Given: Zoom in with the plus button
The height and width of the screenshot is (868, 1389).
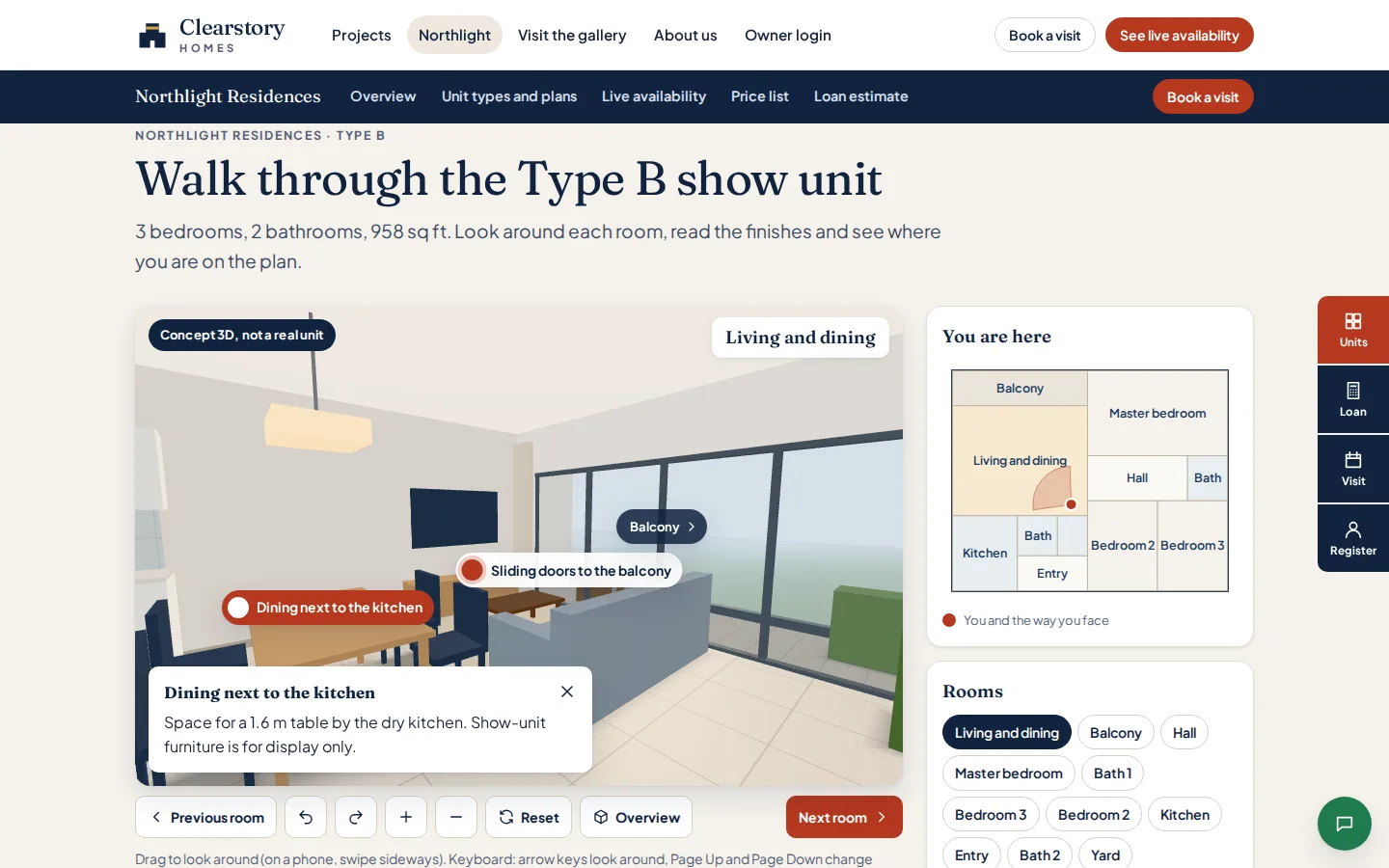Looking at the screenshot, I should [406, 817].
